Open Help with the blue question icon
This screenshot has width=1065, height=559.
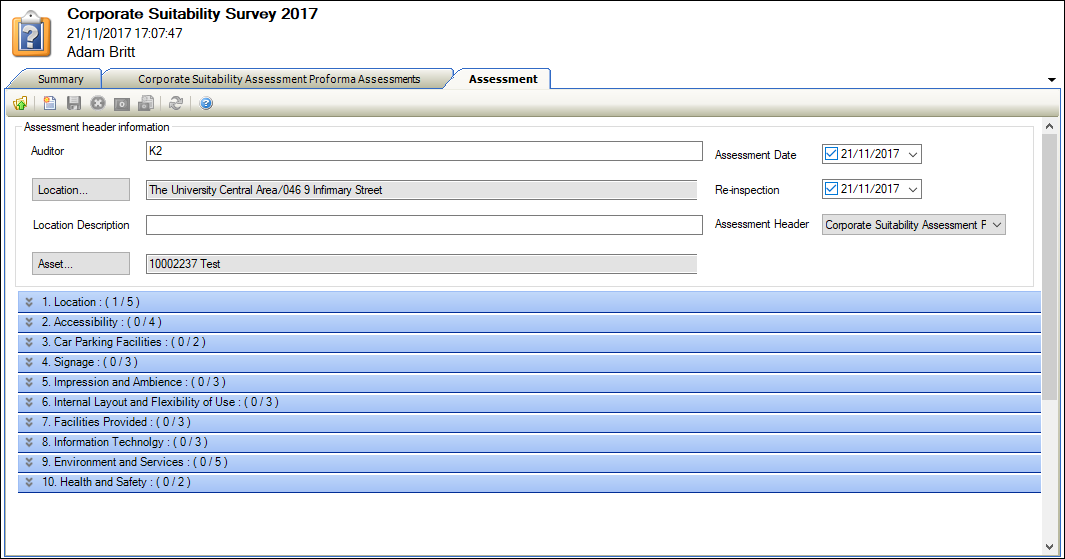click(207, 103)
